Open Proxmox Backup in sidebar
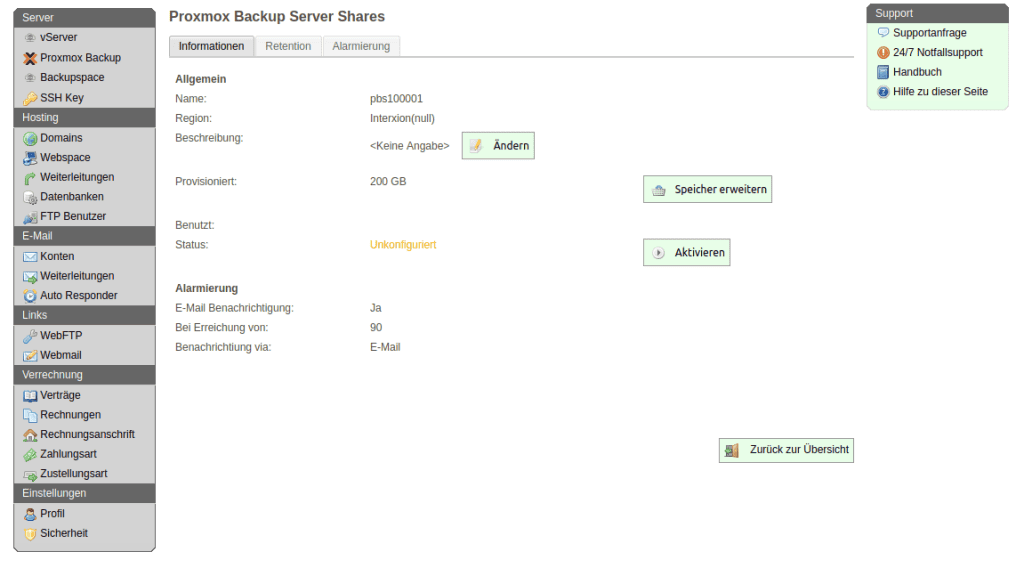The height and width of the screenshot is (568, 1024). (80, 58)
